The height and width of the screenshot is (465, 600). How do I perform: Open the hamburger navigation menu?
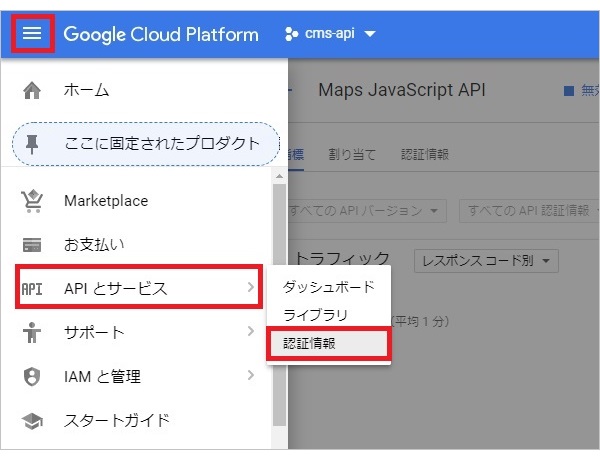coord(32,34)
